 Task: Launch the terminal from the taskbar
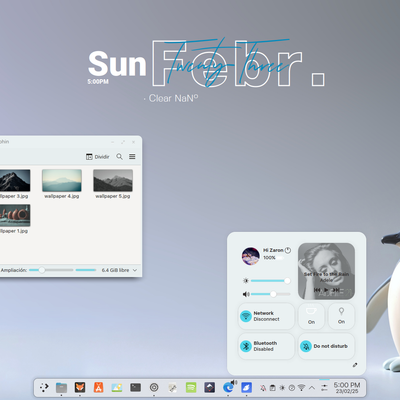135,387
